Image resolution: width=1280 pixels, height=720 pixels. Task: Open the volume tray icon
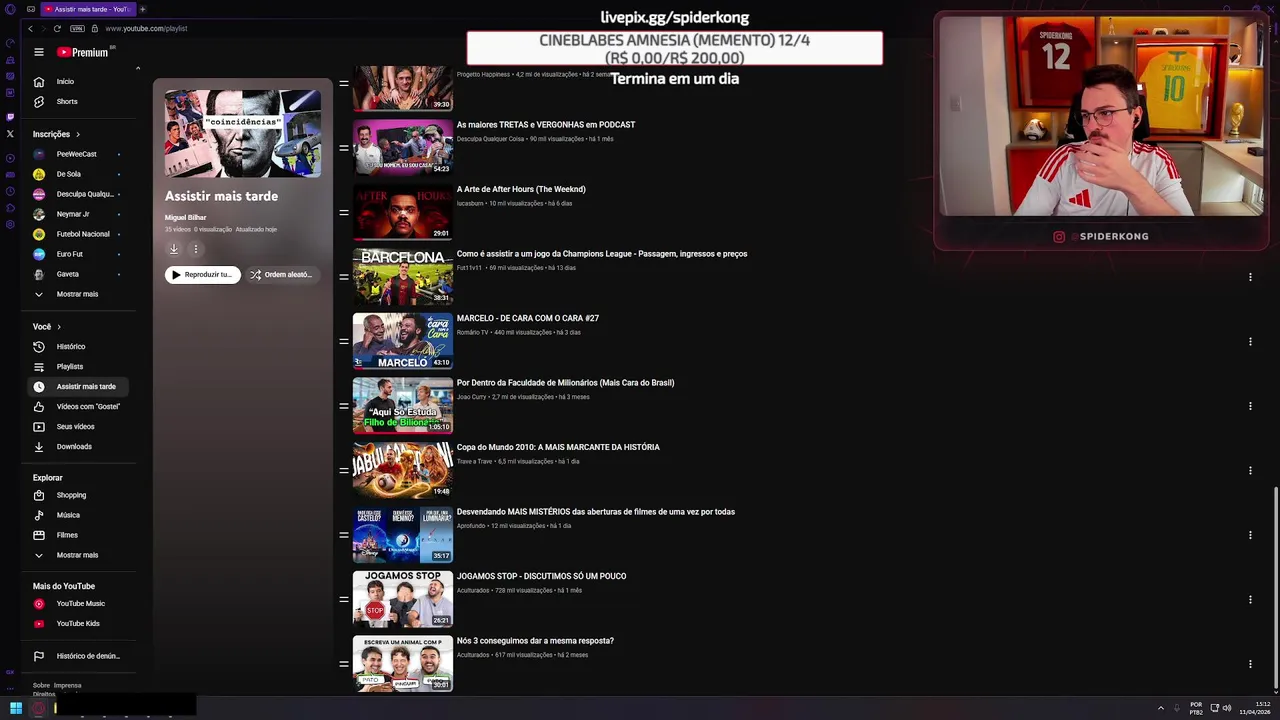click(x=1227, y=708)
